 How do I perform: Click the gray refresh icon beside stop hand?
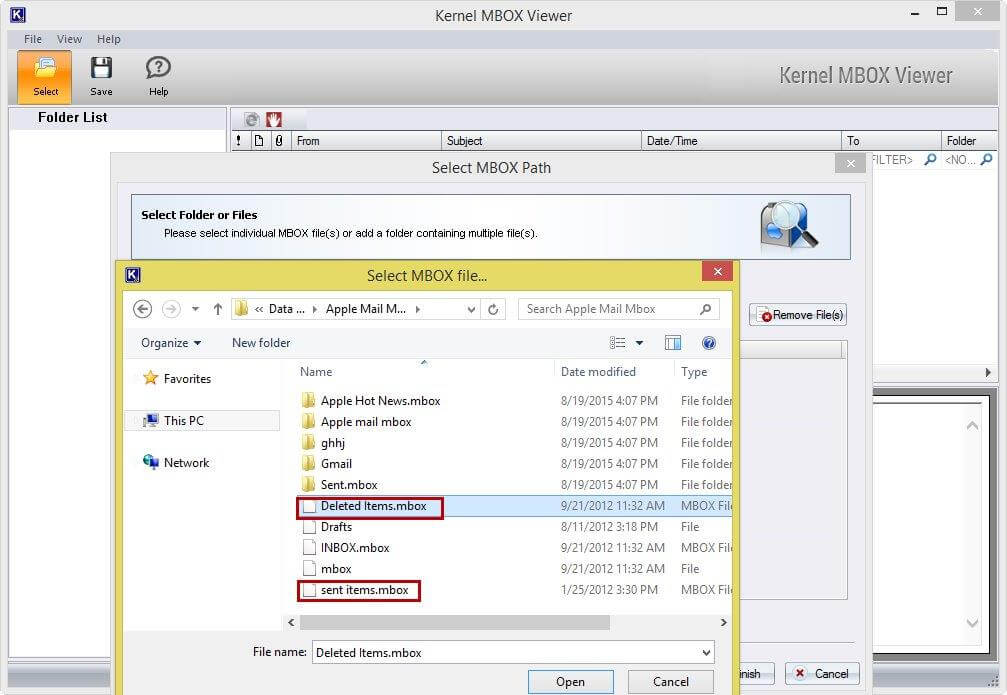(252, 119)
